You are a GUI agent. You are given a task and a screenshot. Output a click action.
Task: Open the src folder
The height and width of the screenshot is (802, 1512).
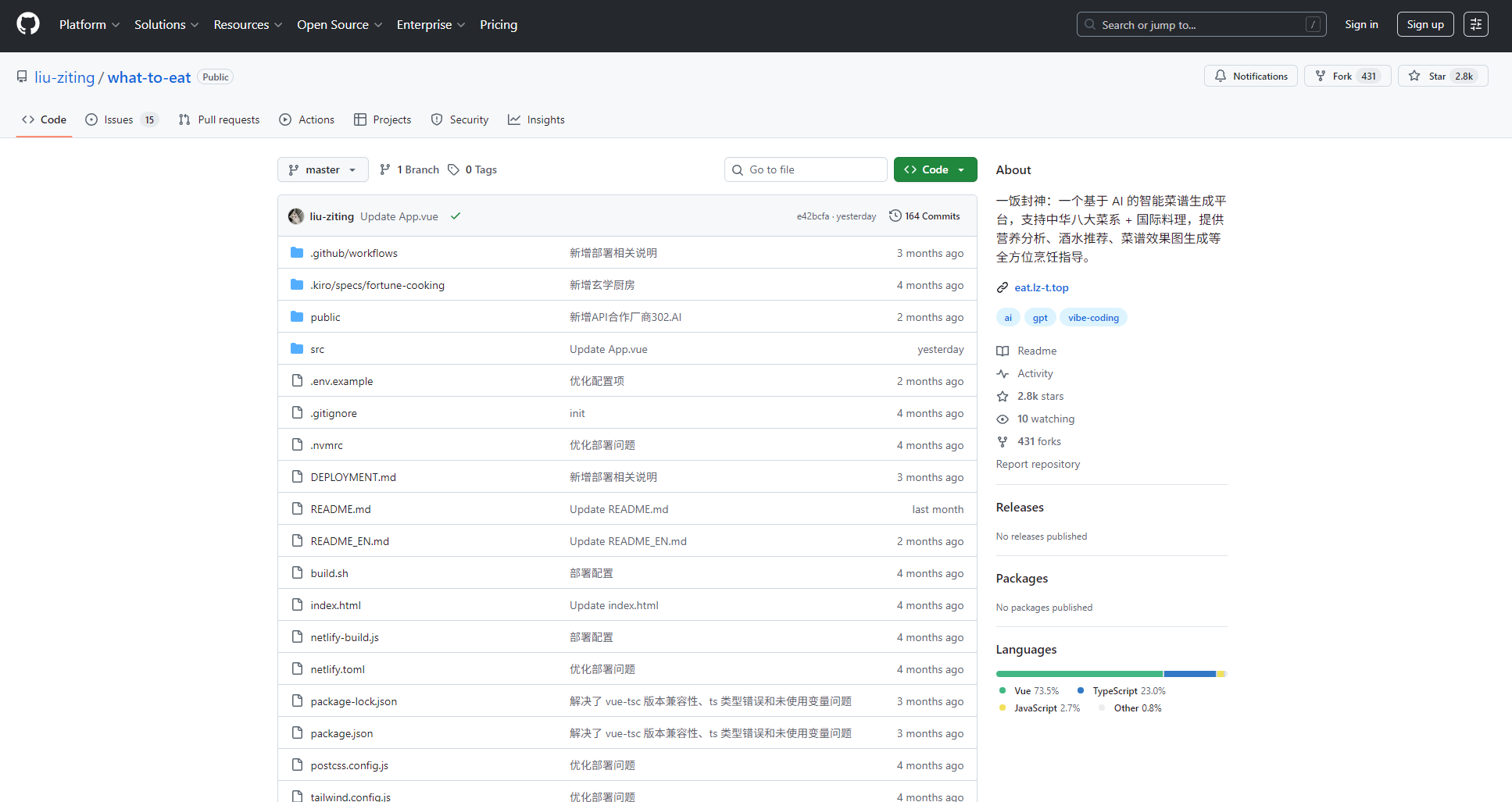click(x=317, y=349)
